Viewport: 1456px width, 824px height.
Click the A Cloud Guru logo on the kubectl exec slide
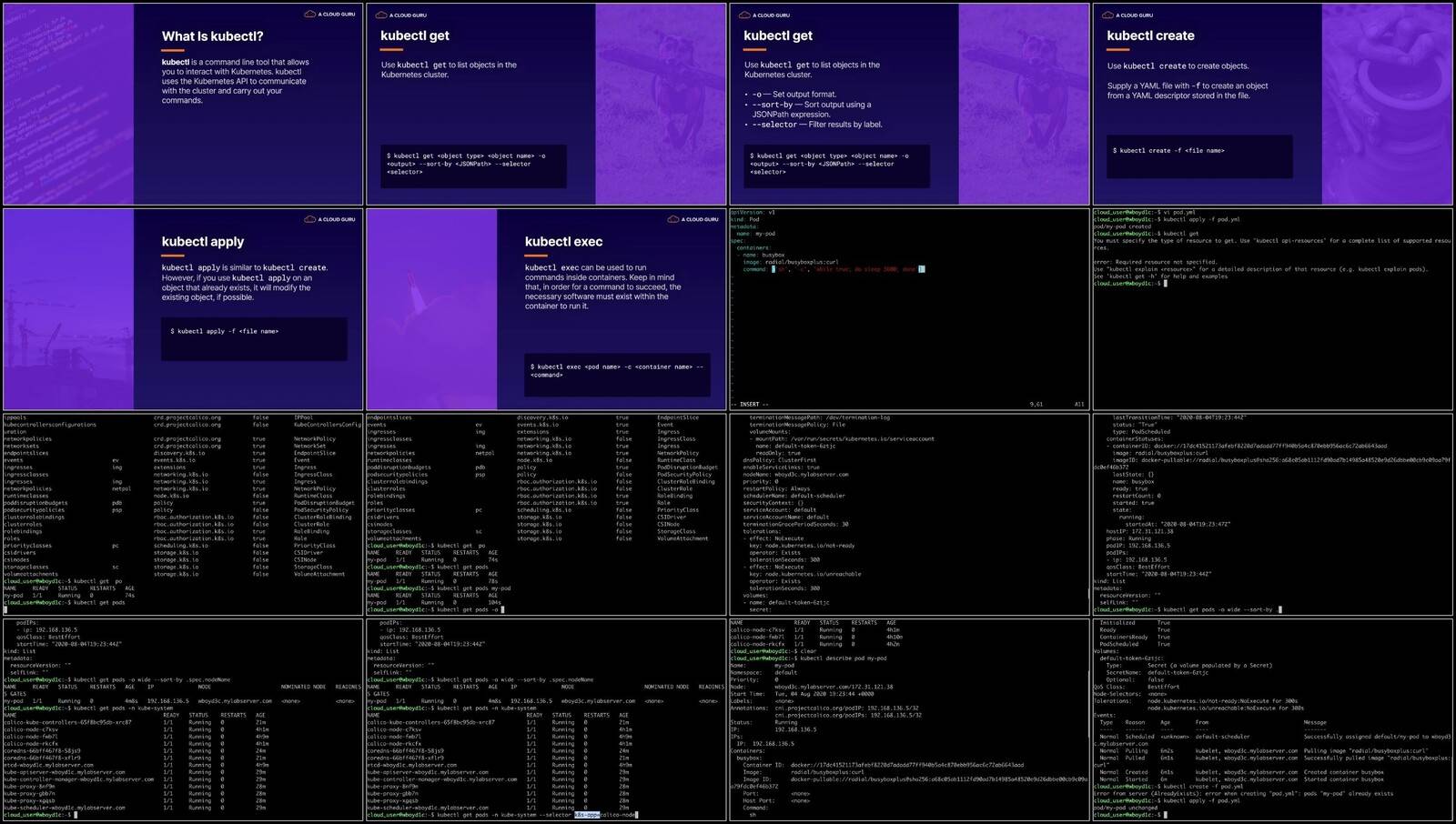(x=693, y=219)
